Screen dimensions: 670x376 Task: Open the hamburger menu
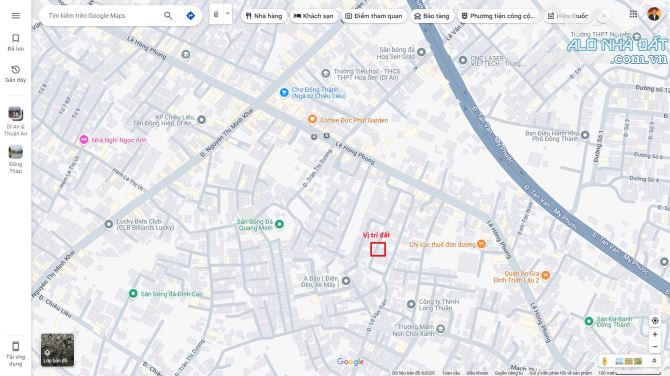point(15,16)
